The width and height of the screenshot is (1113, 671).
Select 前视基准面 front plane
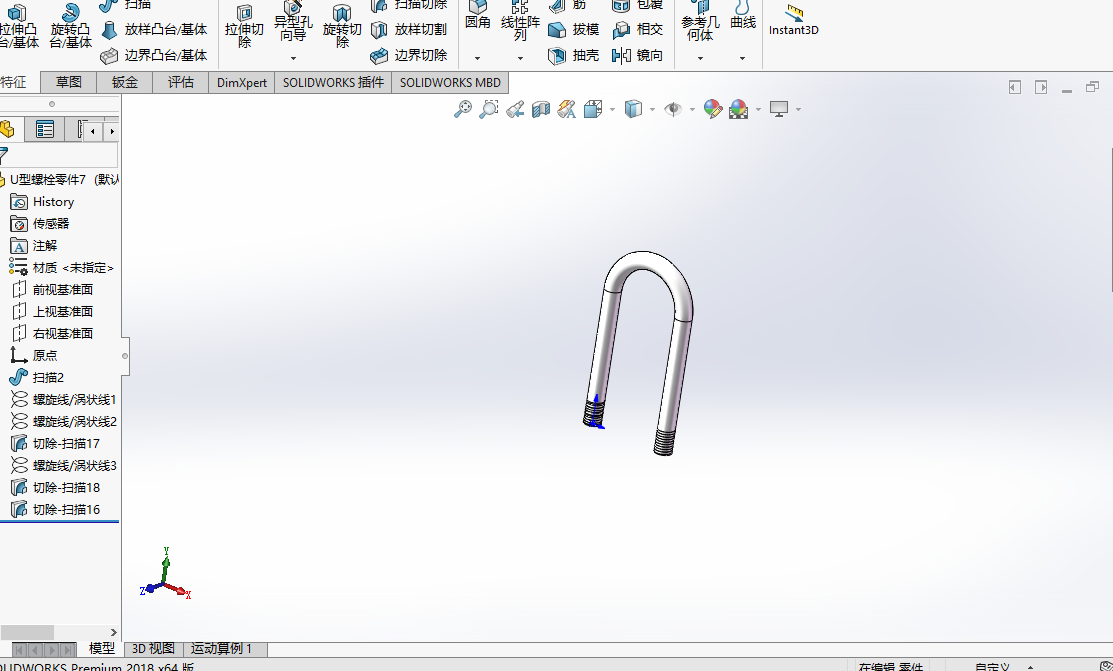[52, 290]
